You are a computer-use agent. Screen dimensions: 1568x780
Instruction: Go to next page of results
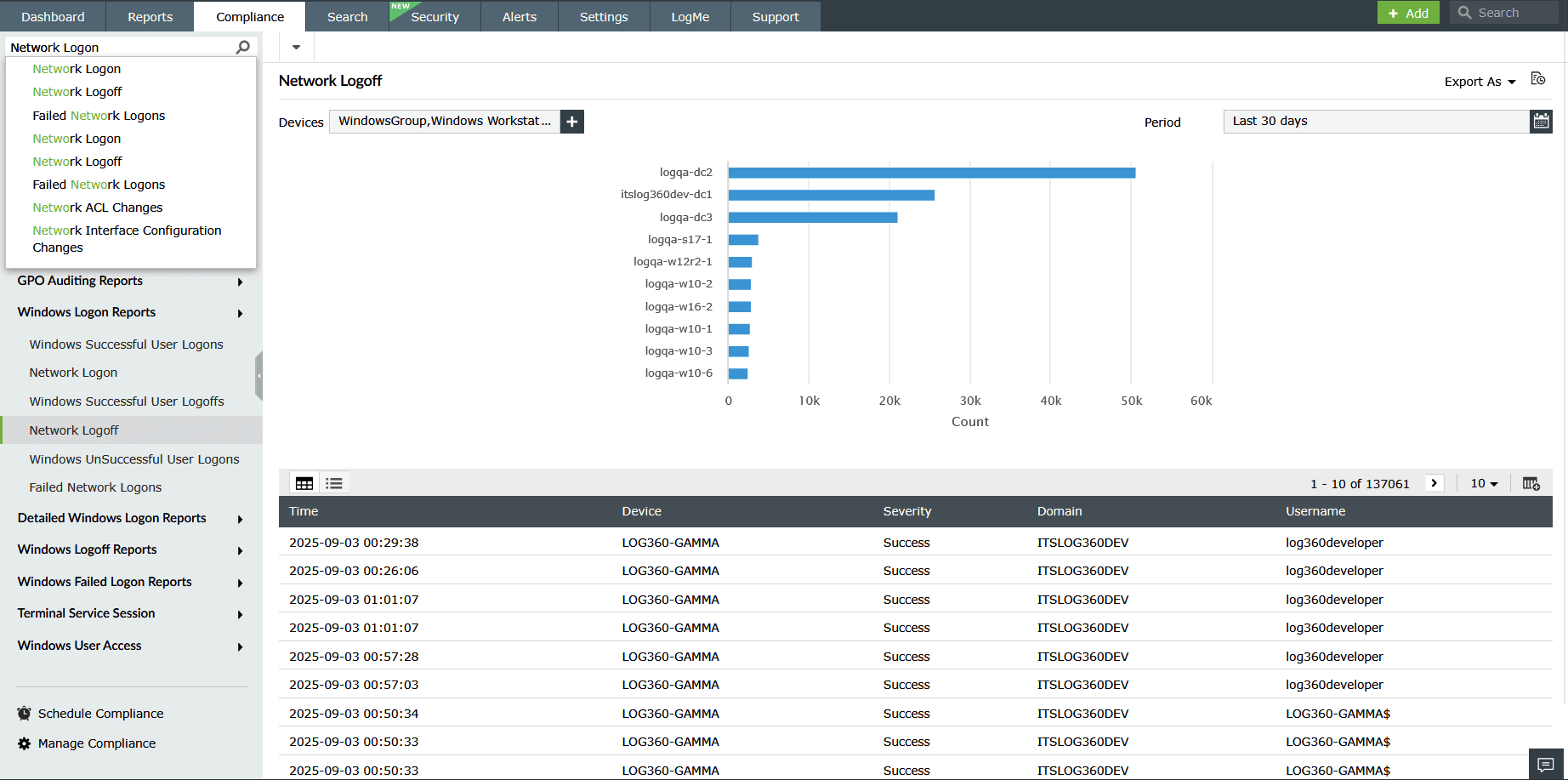point(1434,482)
